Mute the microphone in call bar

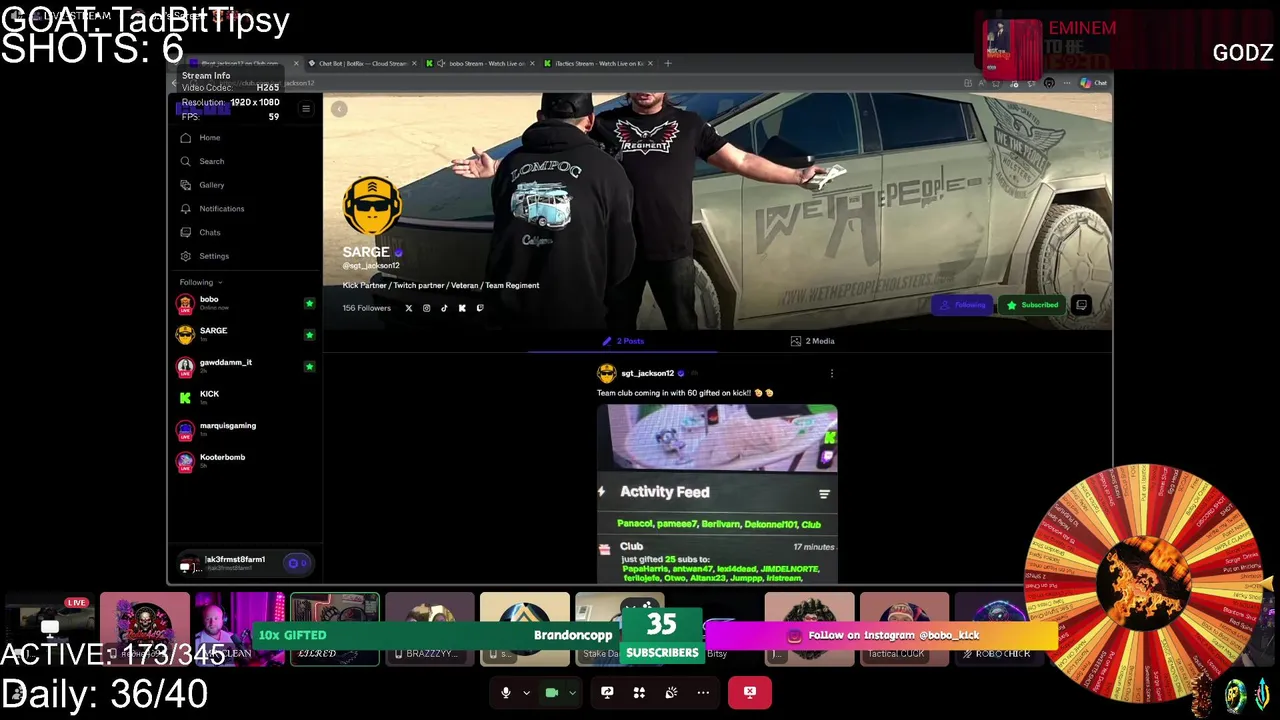click(x=506, y=692)
